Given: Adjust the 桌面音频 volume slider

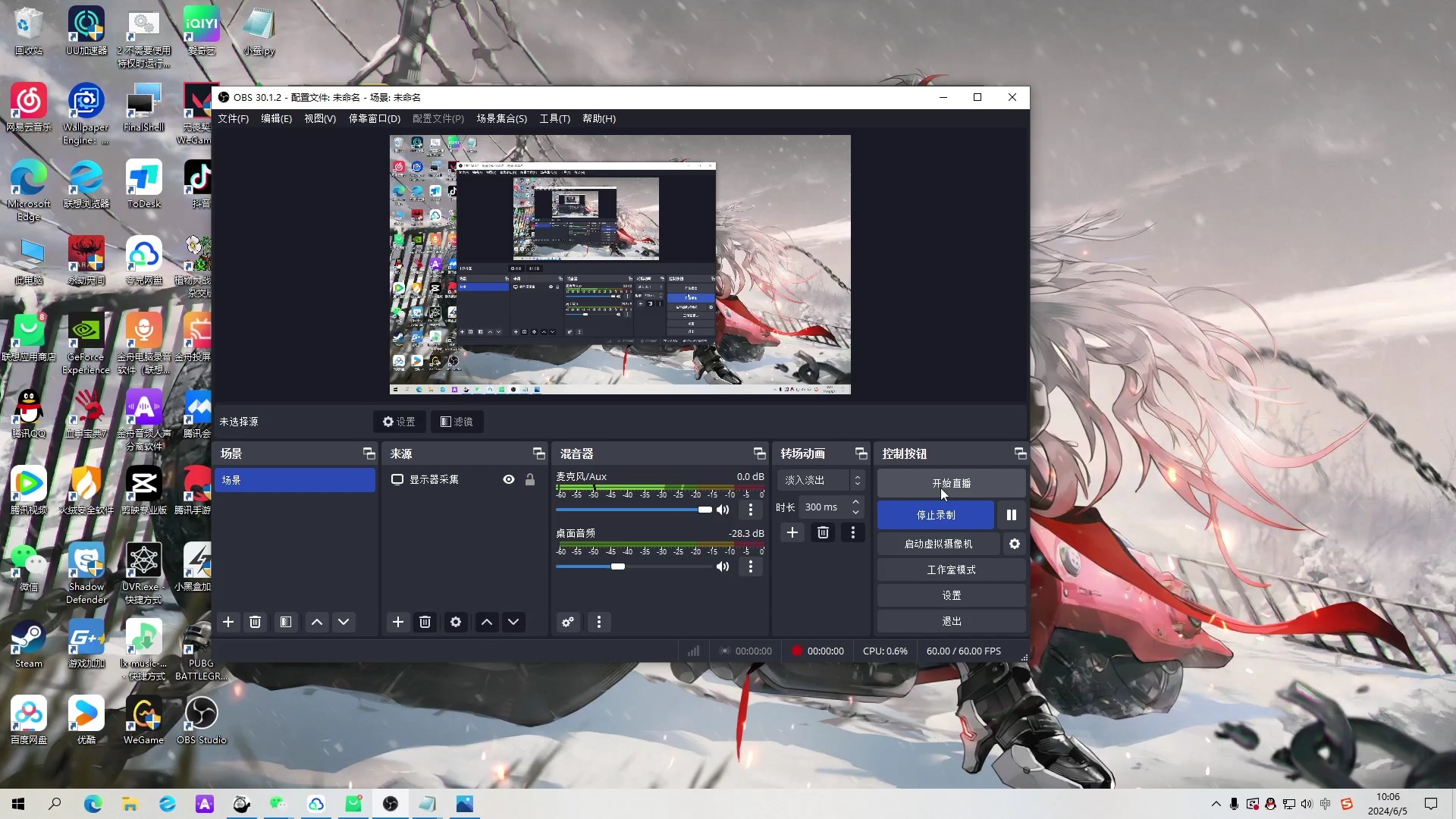Looking at the screenshot, I should pos(634,566).
